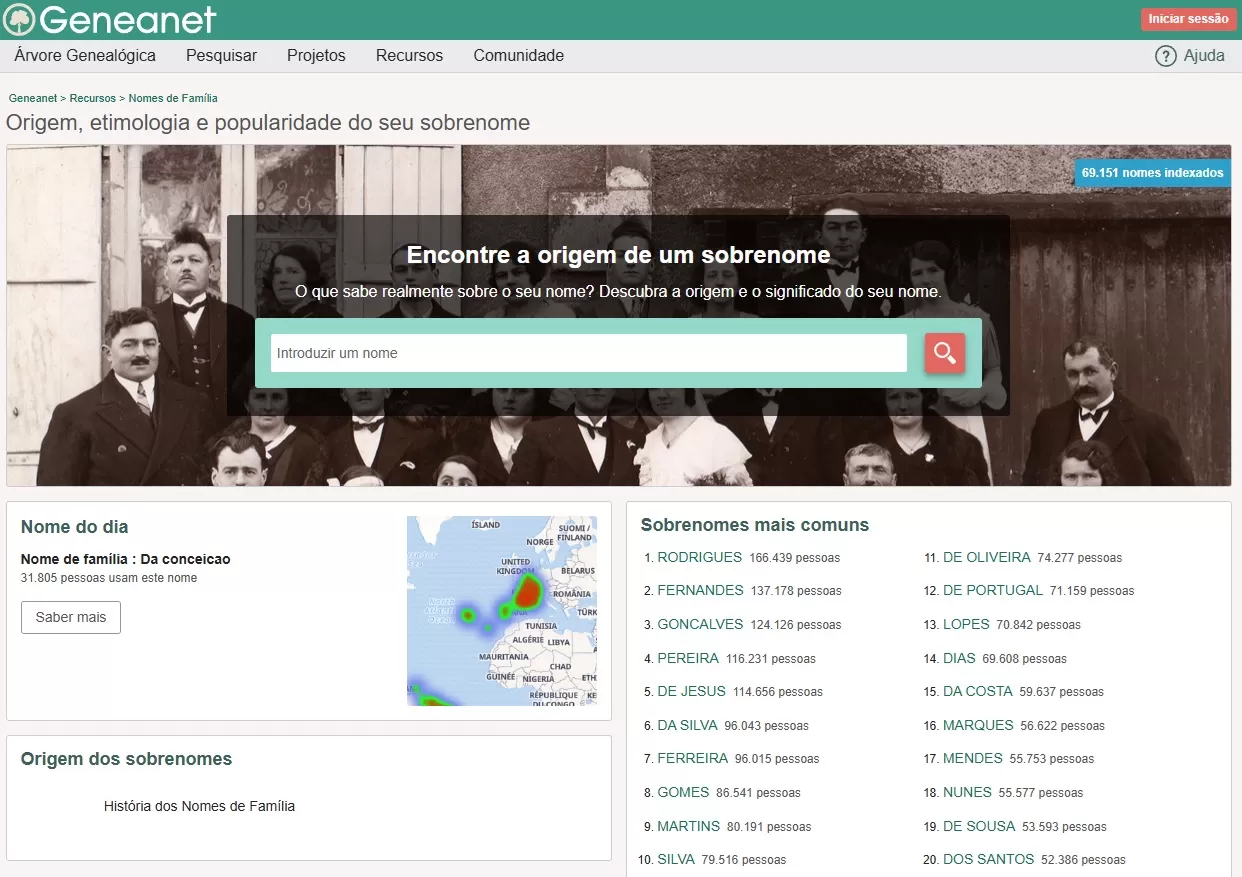This screenshot has height=877, width=1242.
Task: Open the SILVA surname link, number 10
Action: 676,859
